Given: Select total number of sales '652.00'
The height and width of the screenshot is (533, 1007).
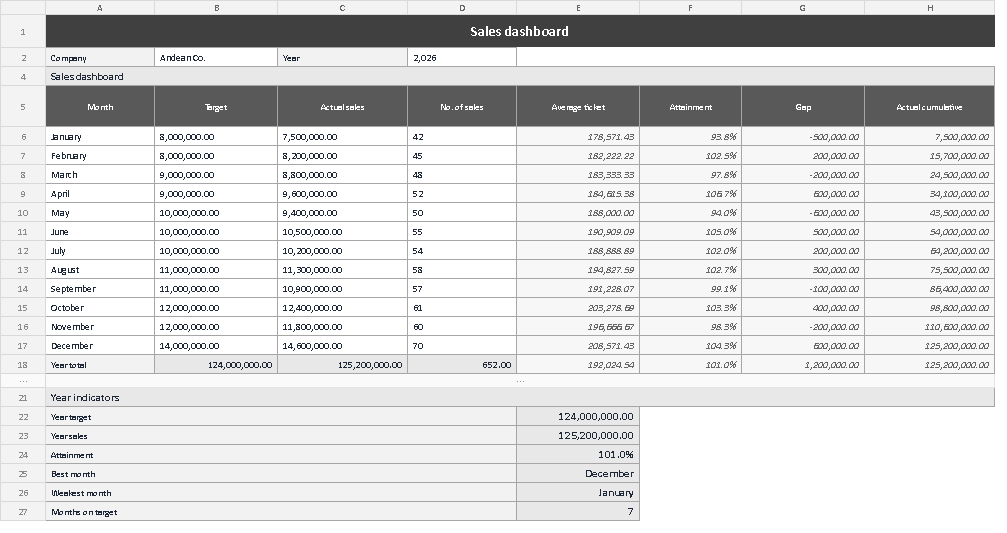Looking at the screenshot, I should 462,365.
